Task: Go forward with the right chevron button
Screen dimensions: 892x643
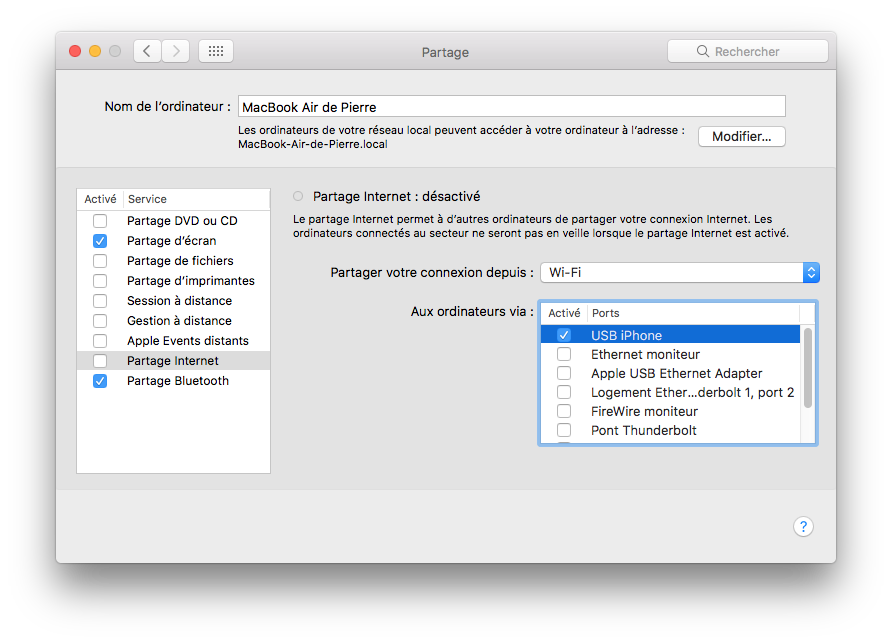Action: tap(176, 51)
